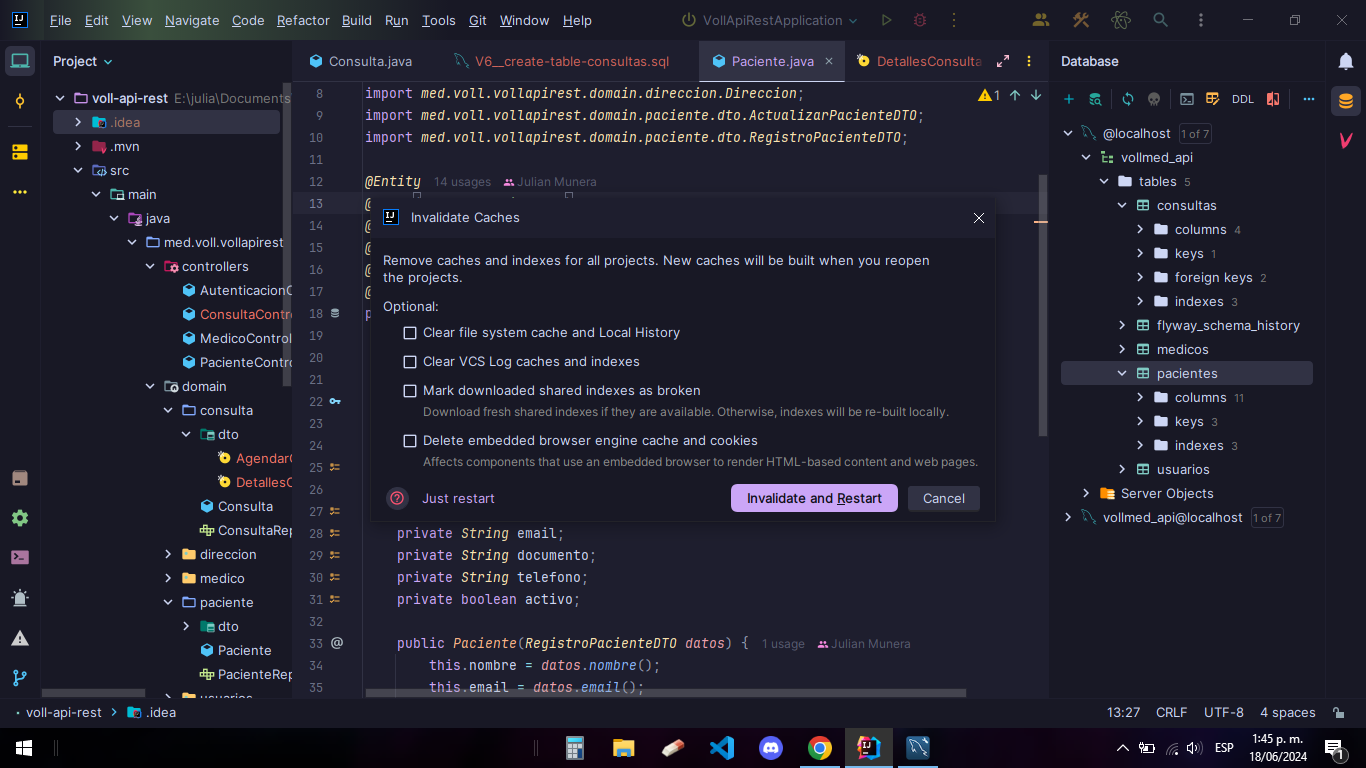Open the Windows Start menu
This screenshot has height=768, width=1366.
24,748
